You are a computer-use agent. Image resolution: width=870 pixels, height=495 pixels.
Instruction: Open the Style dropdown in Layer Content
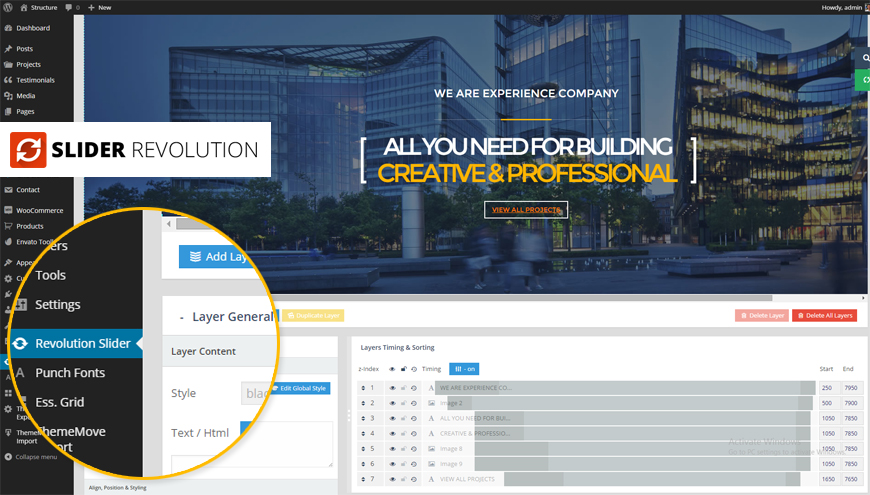[x=256, y=393]
